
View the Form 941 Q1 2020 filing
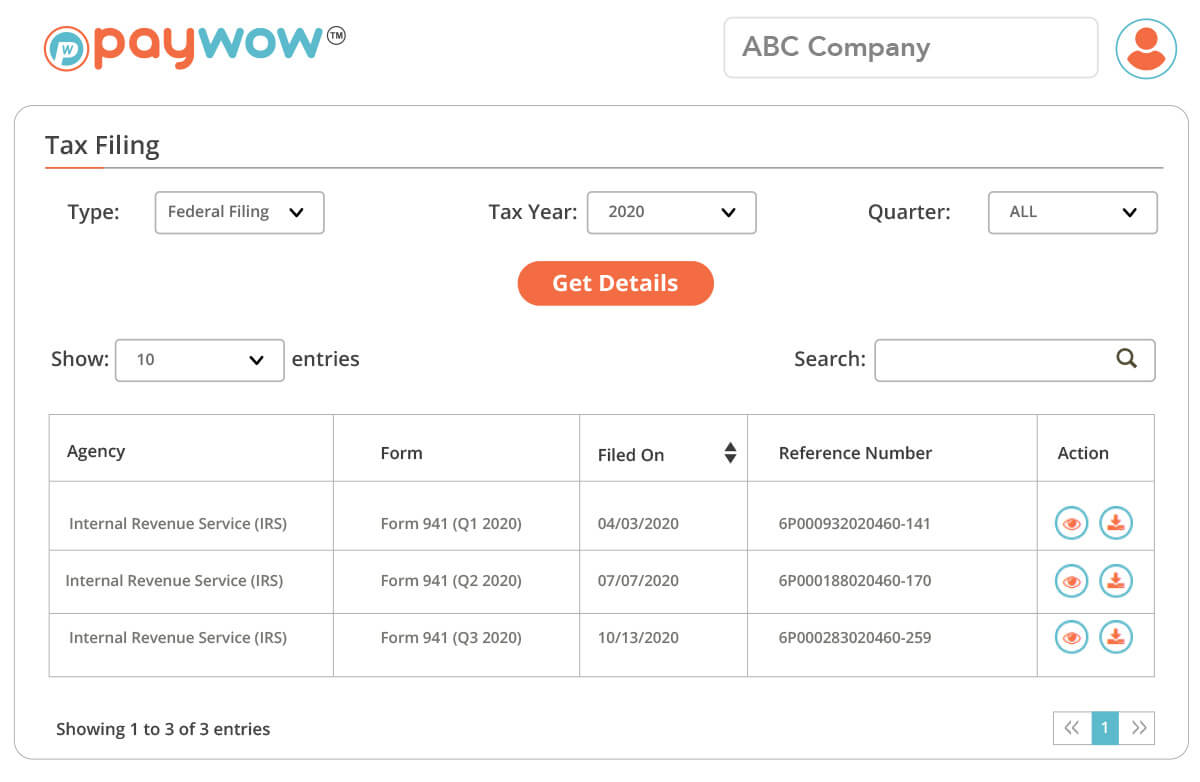tap(1071, 523)
